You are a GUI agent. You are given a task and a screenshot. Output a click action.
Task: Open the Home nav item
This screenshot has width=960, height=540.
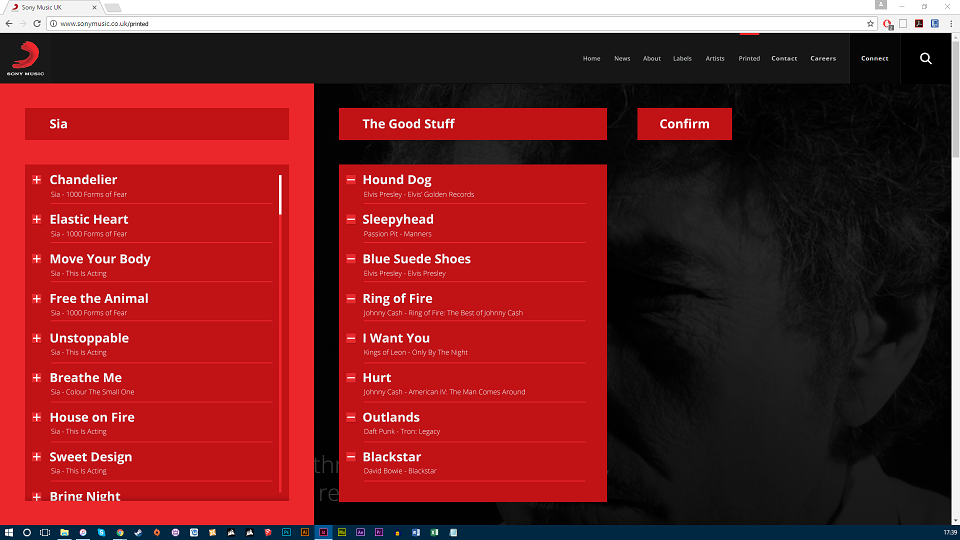pos(591,59)
